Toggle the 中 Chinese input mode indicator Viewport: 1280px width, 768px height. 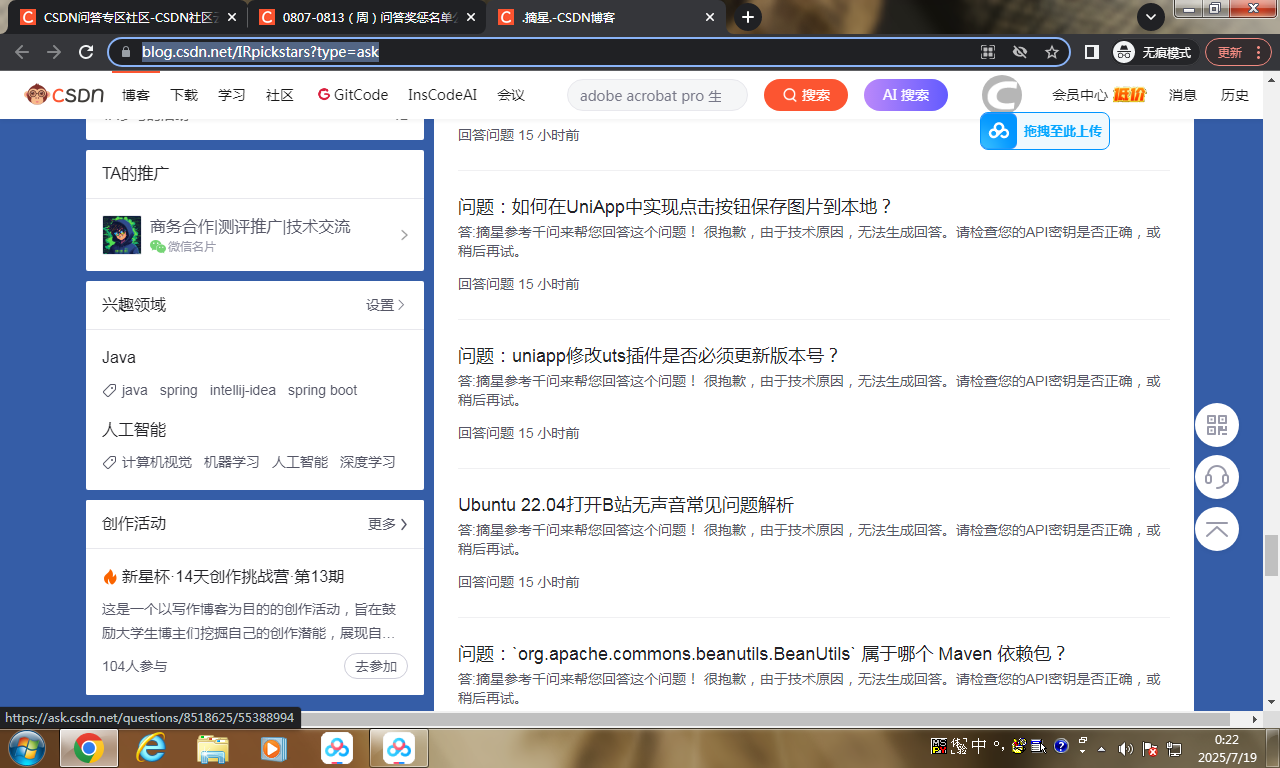click(x=979, y=745)
